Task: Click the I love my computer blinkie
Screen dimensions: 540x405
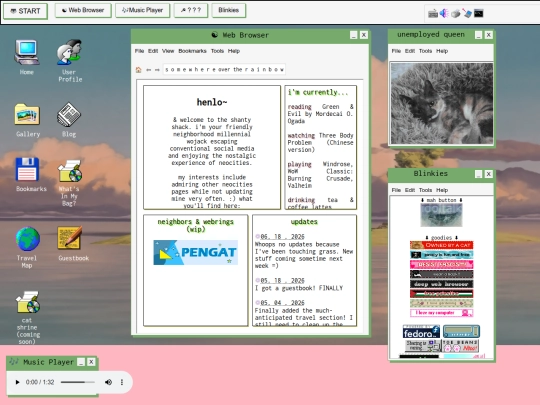Action: pos(442,313)
